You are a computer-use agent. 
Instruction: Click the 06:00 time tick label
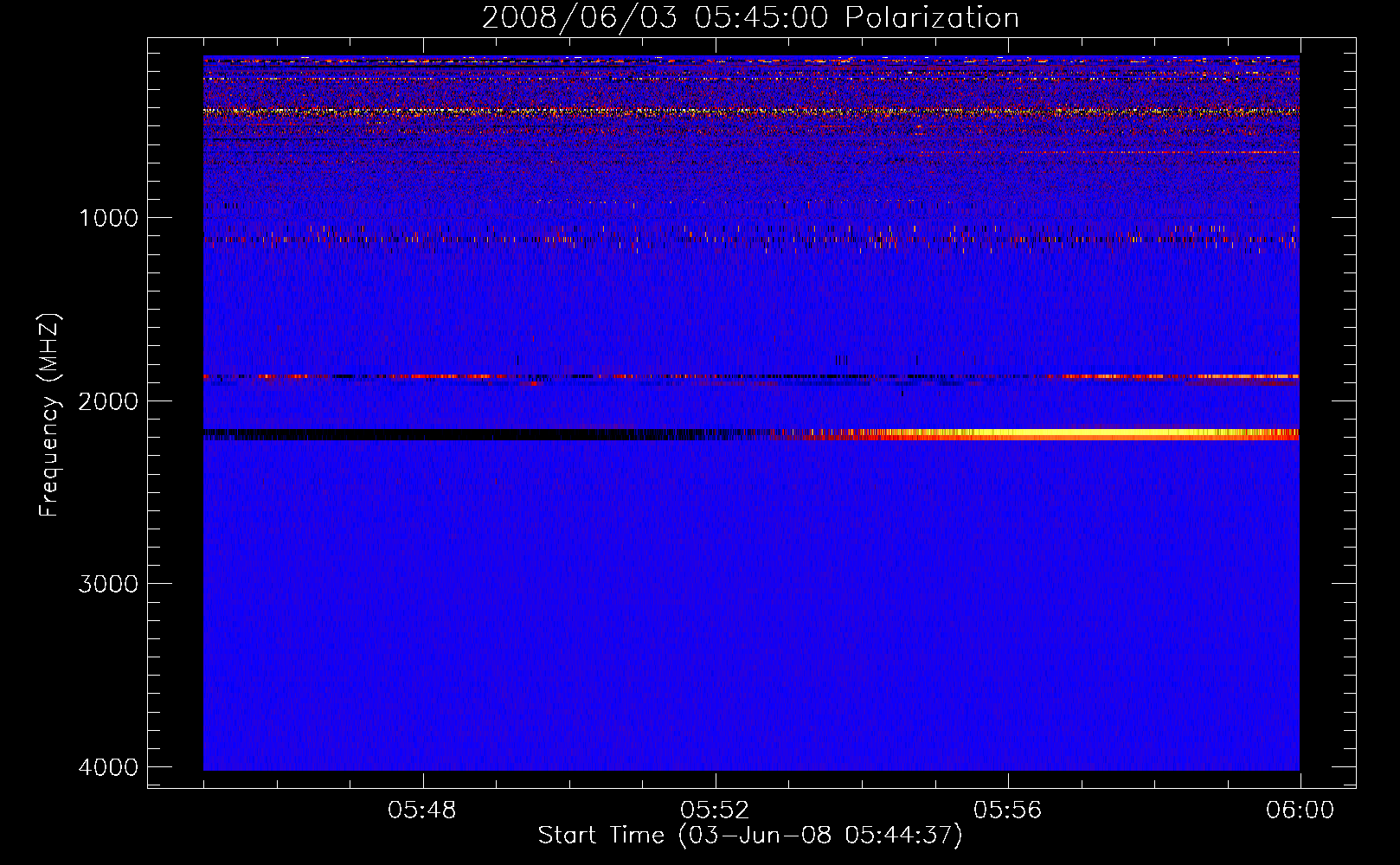point(1300,811)
